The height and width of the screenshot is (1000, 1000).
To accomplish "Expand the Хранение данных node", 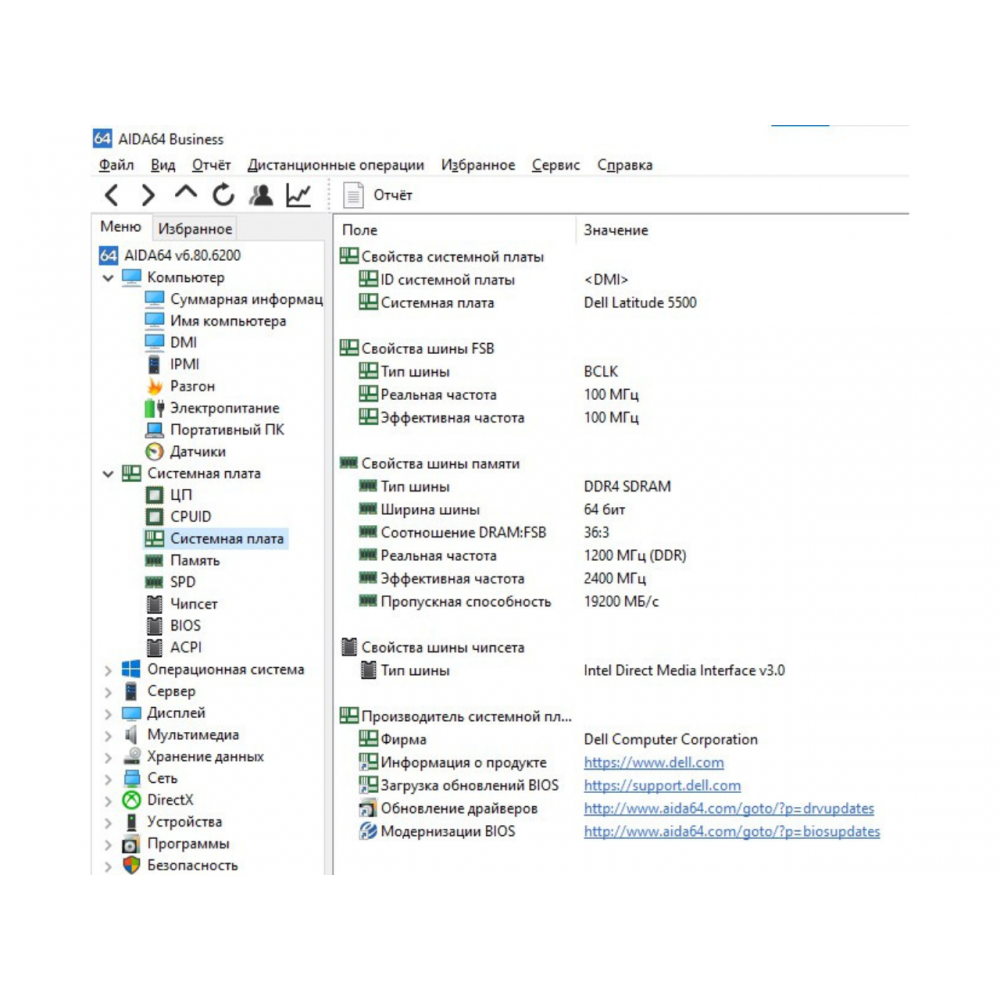I will coord(108,757).
